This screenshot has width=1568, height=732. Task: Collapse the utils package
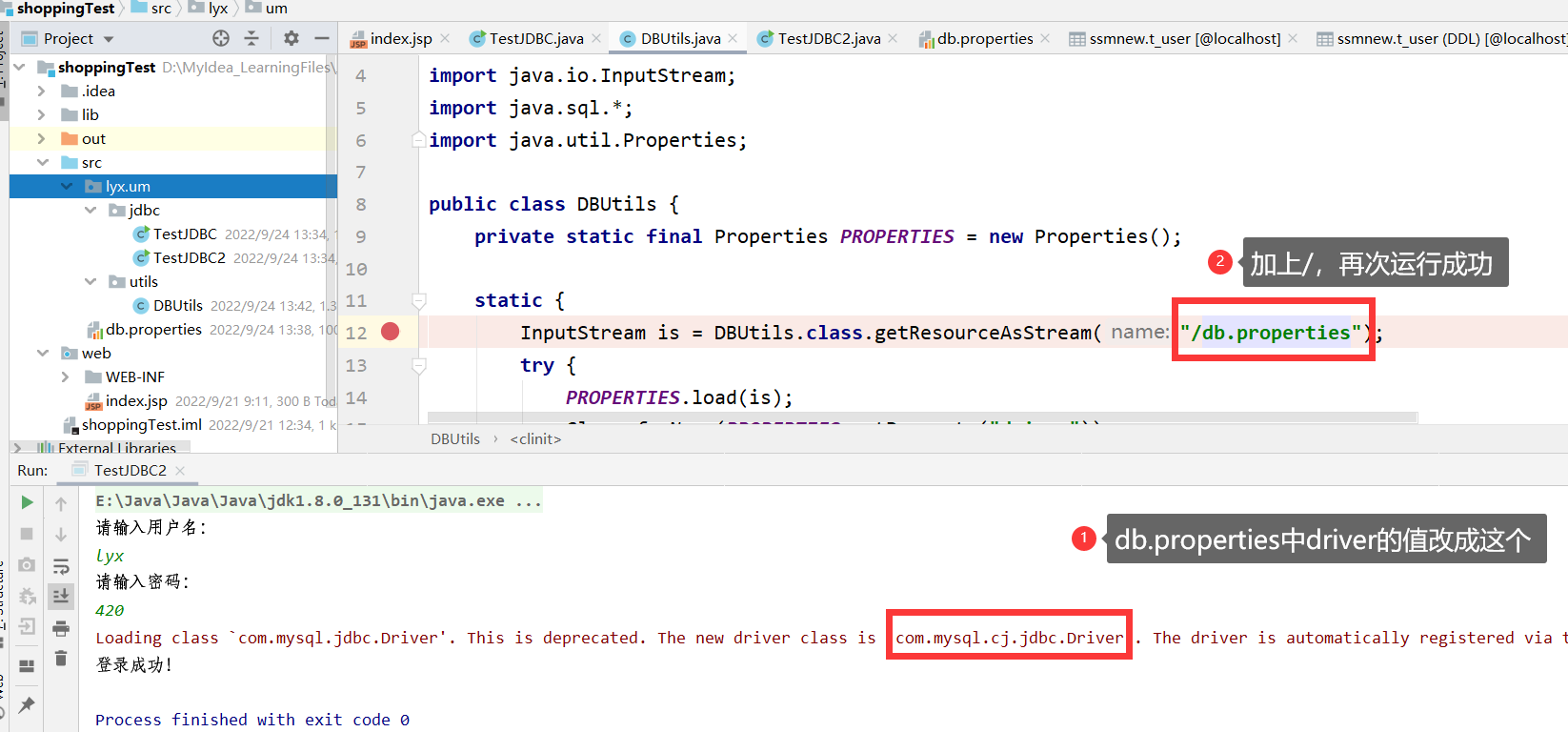pos(90,281)
